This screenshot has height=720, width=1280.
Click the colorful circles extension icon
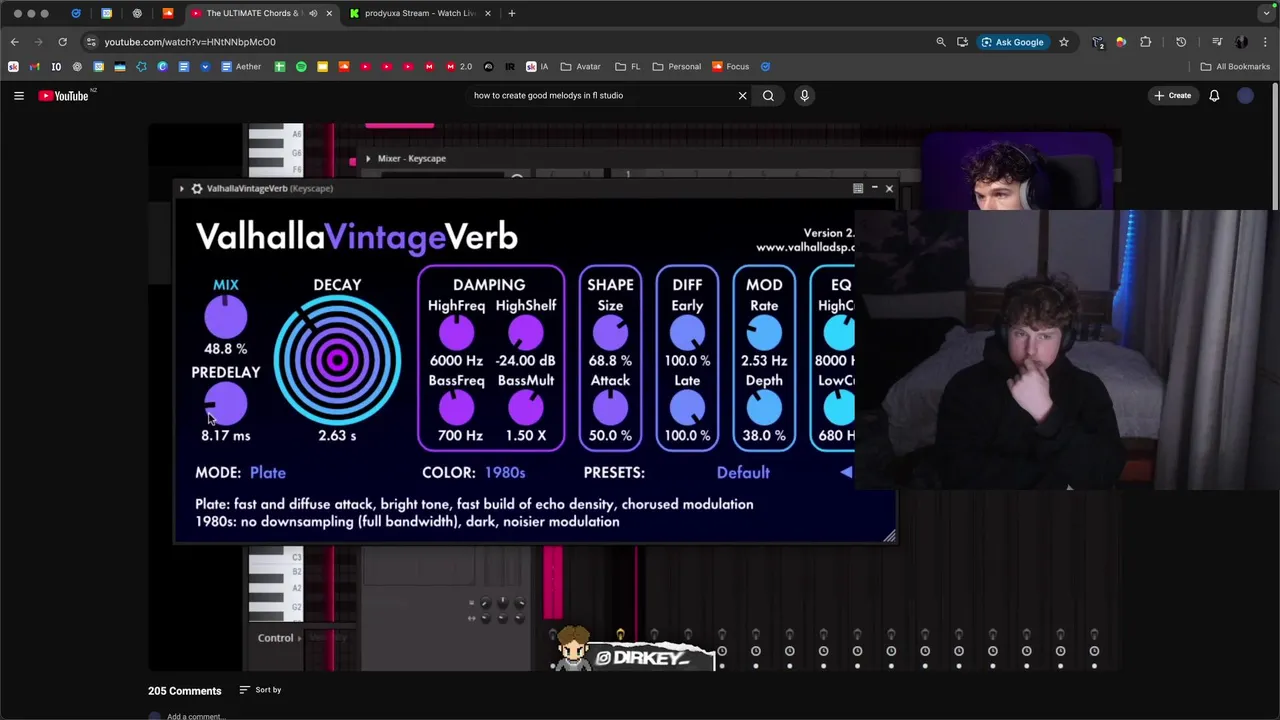(1121, 42)
